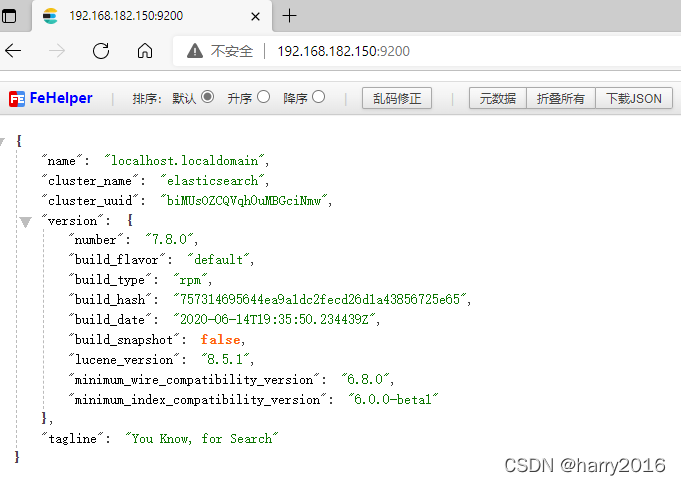Reload the current page

tap(101, 51)
